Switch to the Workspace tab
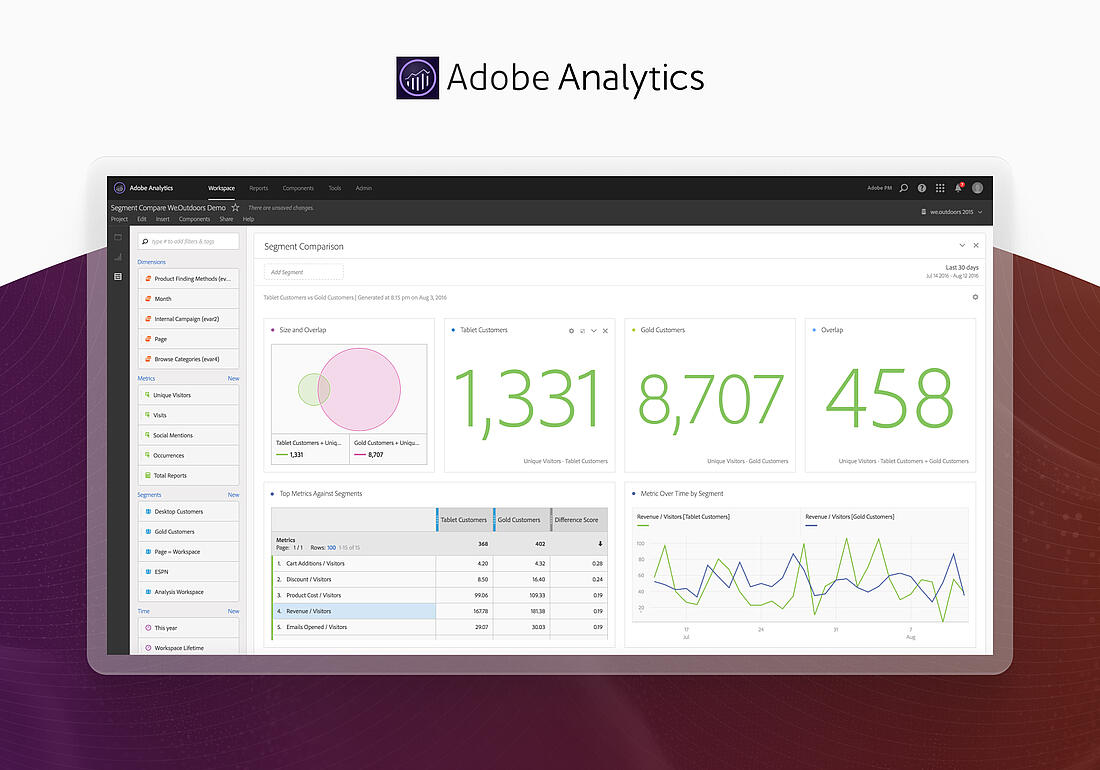The height and width of the screenshot is (770, 1100). tap(221, 188)
